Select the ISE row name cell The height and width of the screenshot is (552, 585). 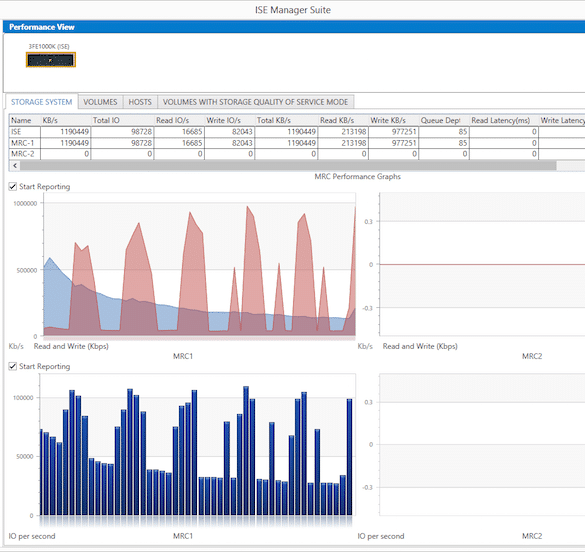coord(25,132)
